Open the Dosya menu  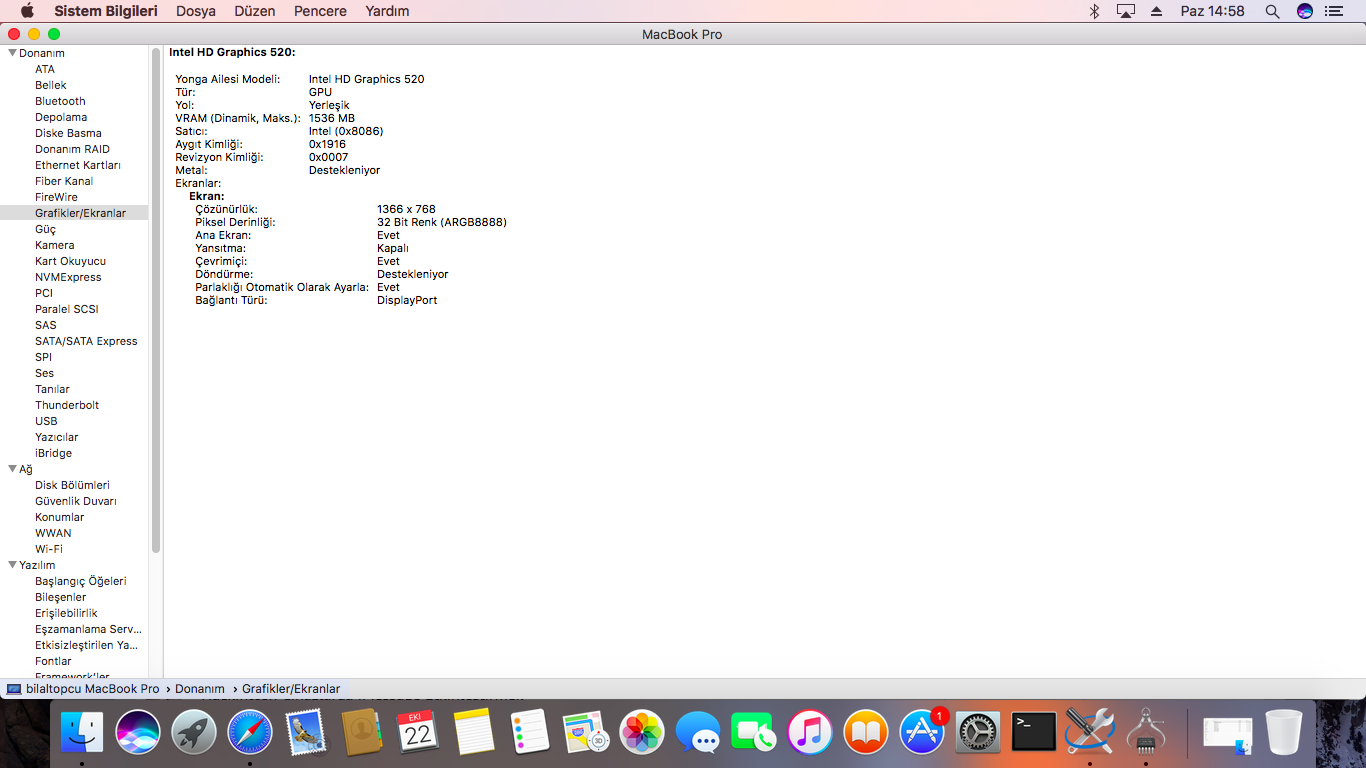(196, 11)
